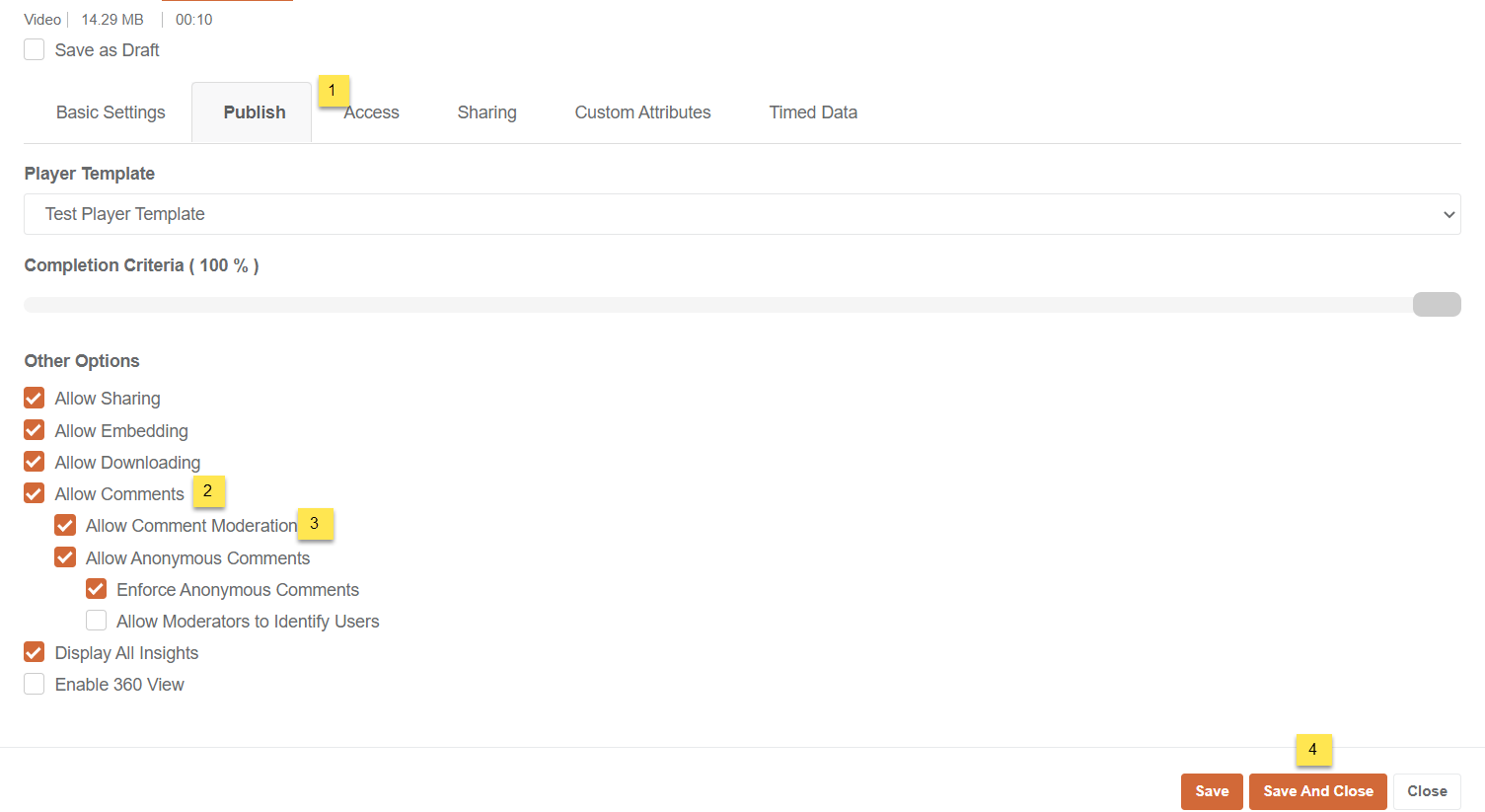1485x812 pixels.
Task: Open the Basic Settings tab
Action: coord(111,112)
